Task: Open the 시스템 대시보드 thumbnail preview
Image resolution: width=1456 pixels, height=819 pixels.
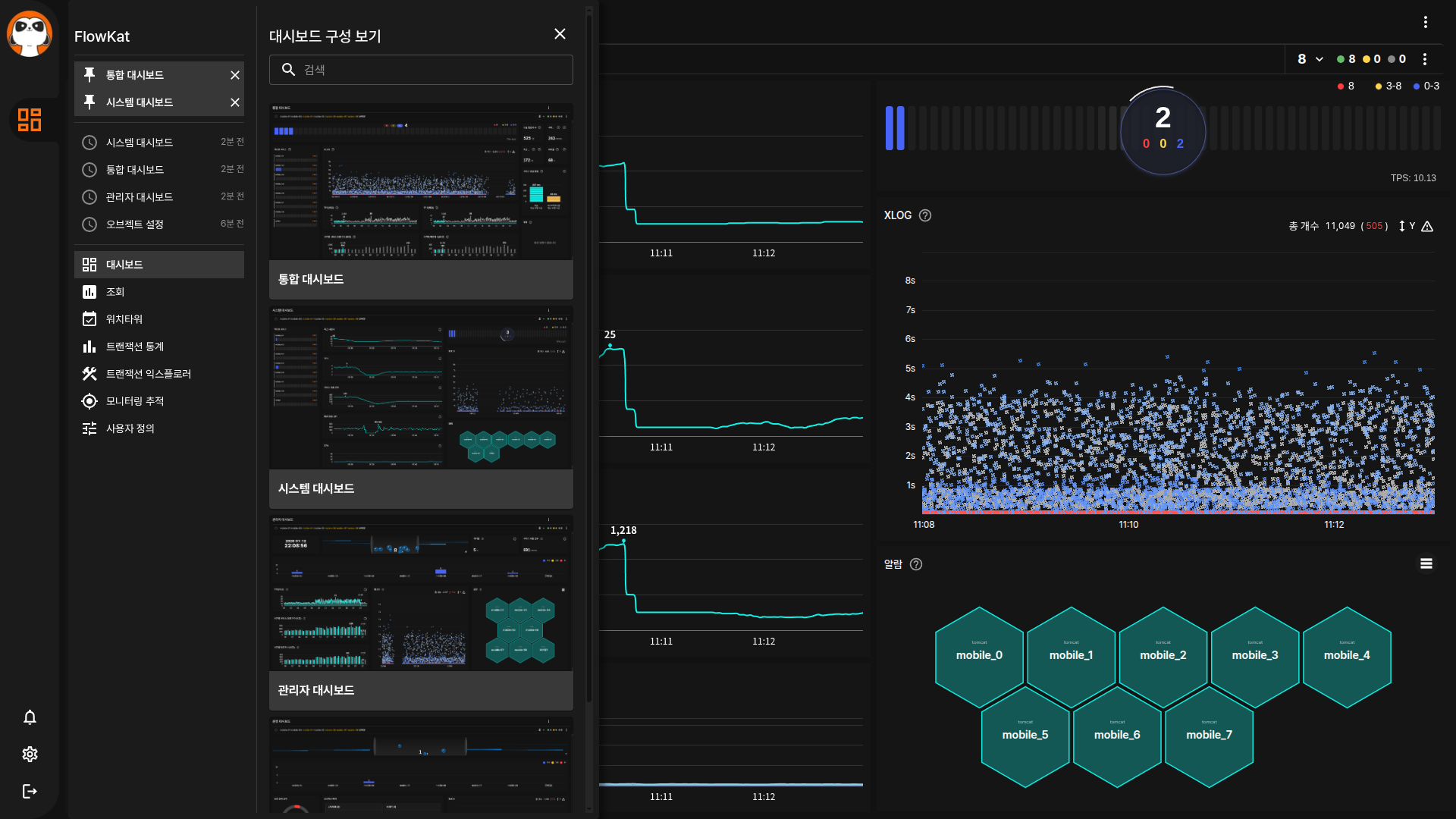Action: [421, 388]
